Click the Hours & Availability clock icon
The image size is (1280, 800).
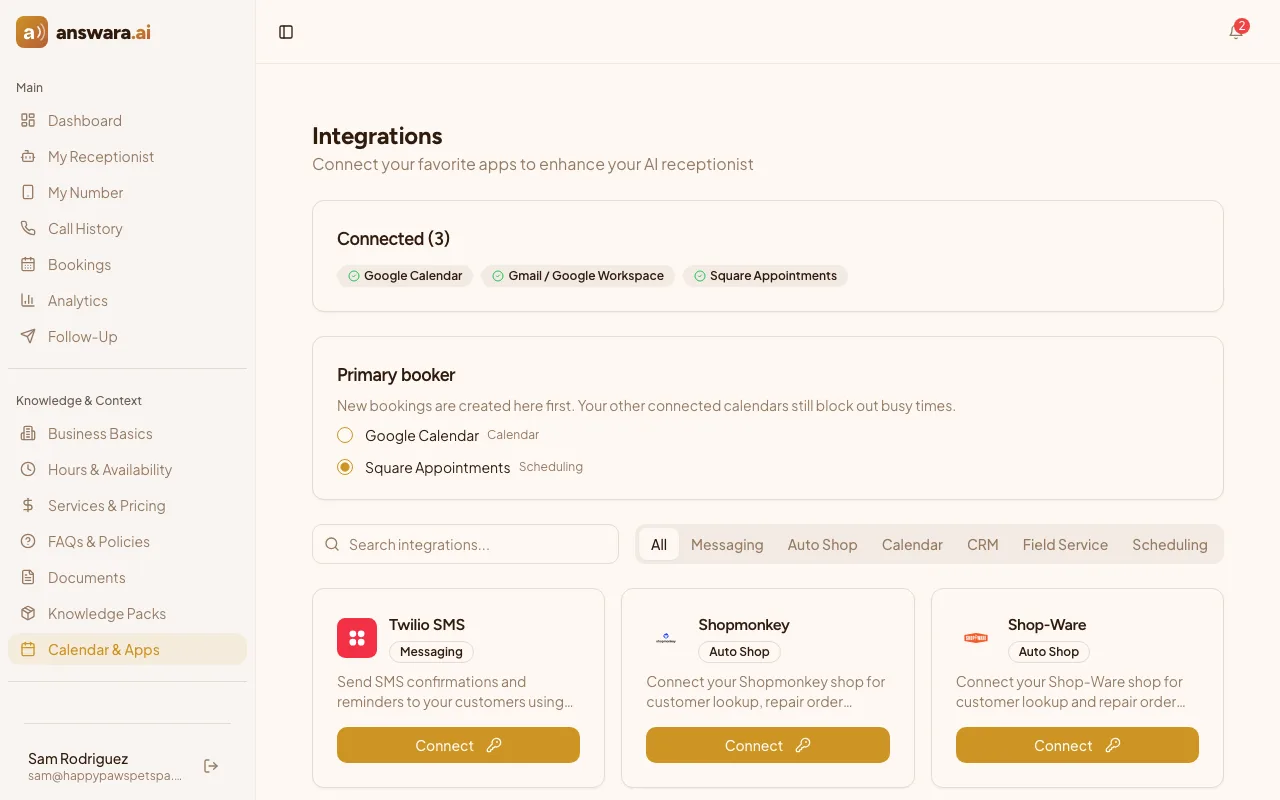point(28,469)
